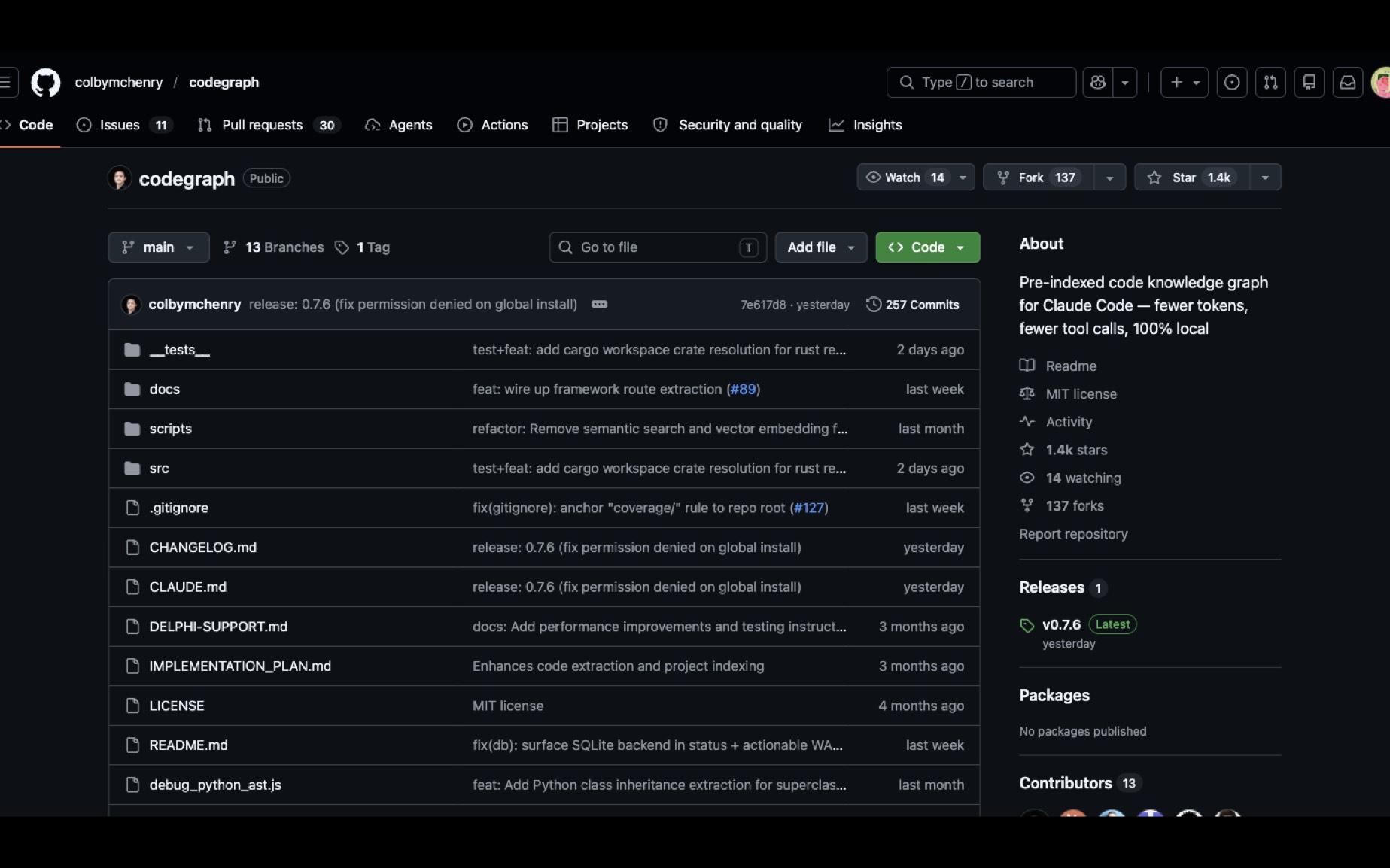This screenshot has height=868, width=1390.
Task: Open the Packages heading
Action: point(1054,696)
